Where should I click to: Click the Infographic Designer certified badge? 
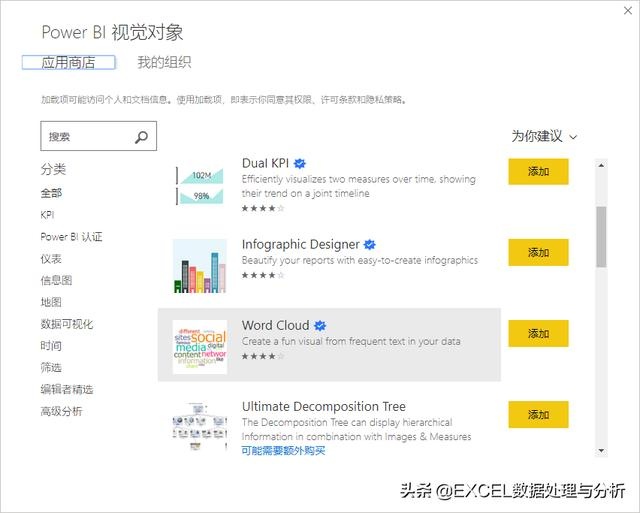click(x=370, y=244)
